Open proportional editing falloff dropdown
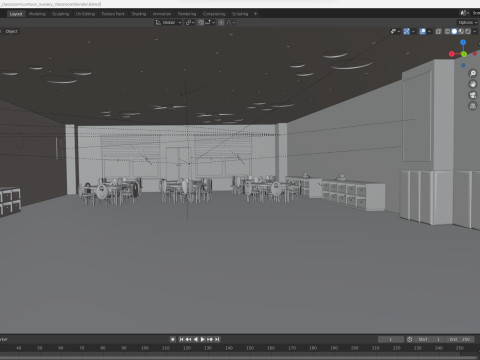This screenshot has height=360, width=480. (231, 22)
